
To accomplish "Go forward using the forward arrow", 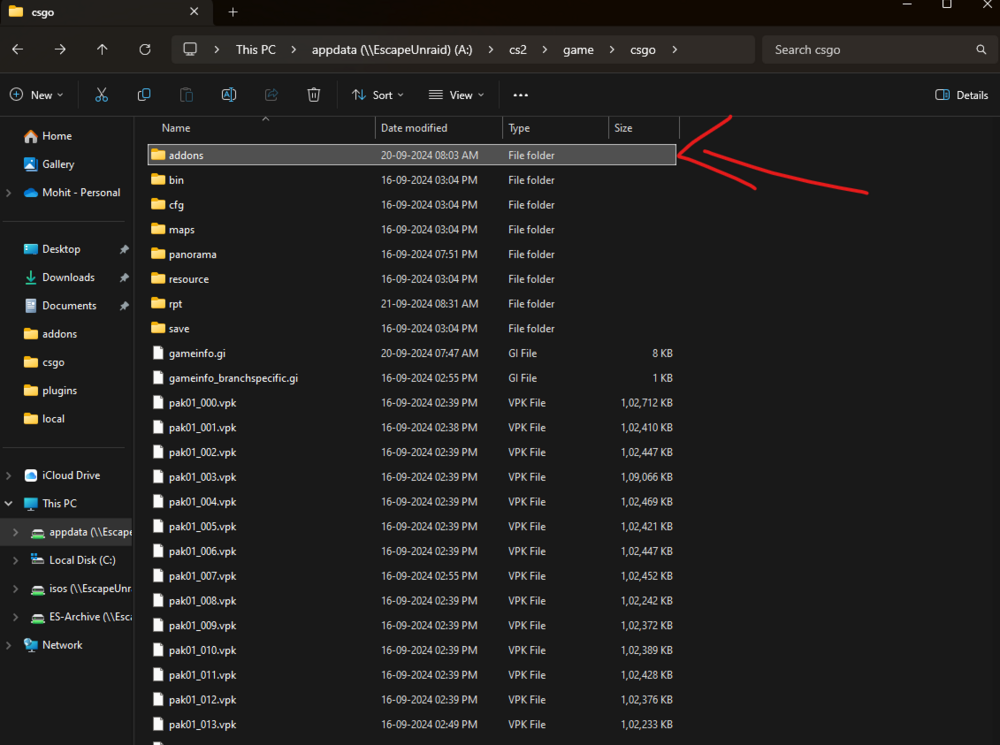I will pos(60,49).
